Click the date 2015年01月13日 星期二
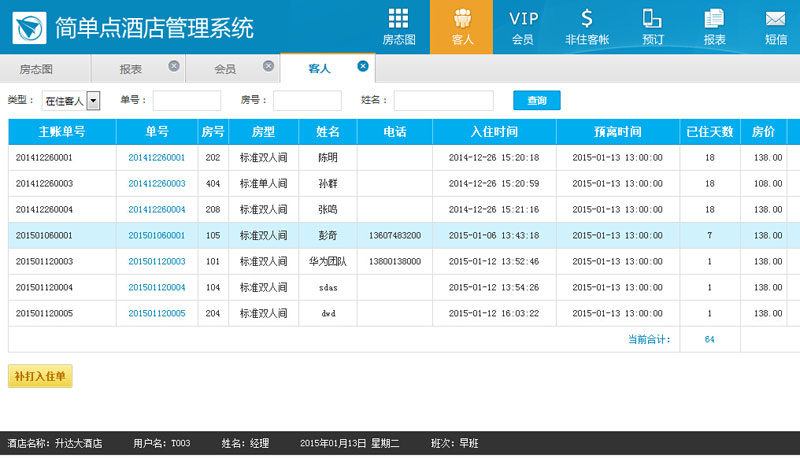 pos(350,443)
